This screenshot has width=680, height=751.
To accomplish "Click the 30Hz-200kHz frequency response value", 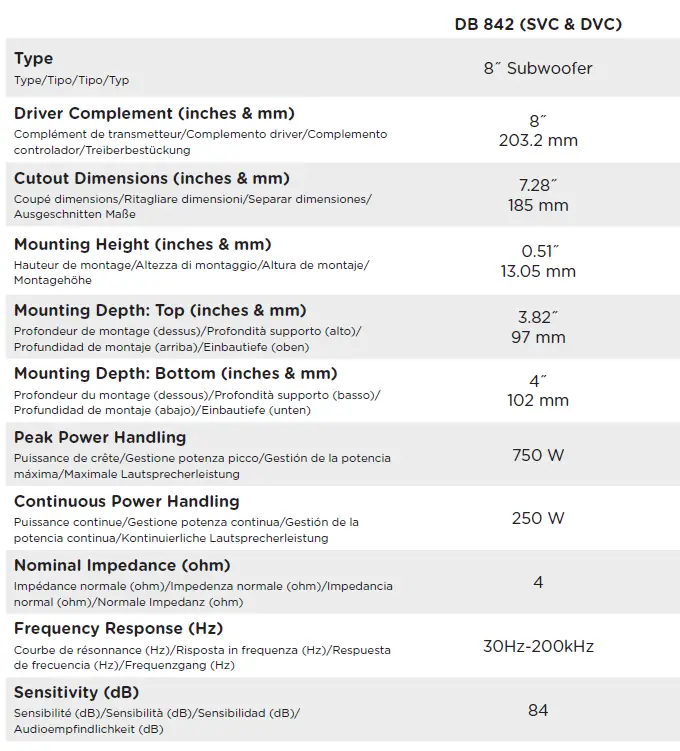I will 538,646.
